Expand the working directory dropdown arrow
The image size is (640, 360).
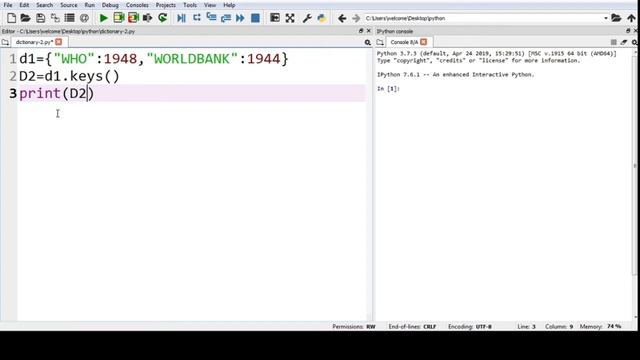click(606, 18)
